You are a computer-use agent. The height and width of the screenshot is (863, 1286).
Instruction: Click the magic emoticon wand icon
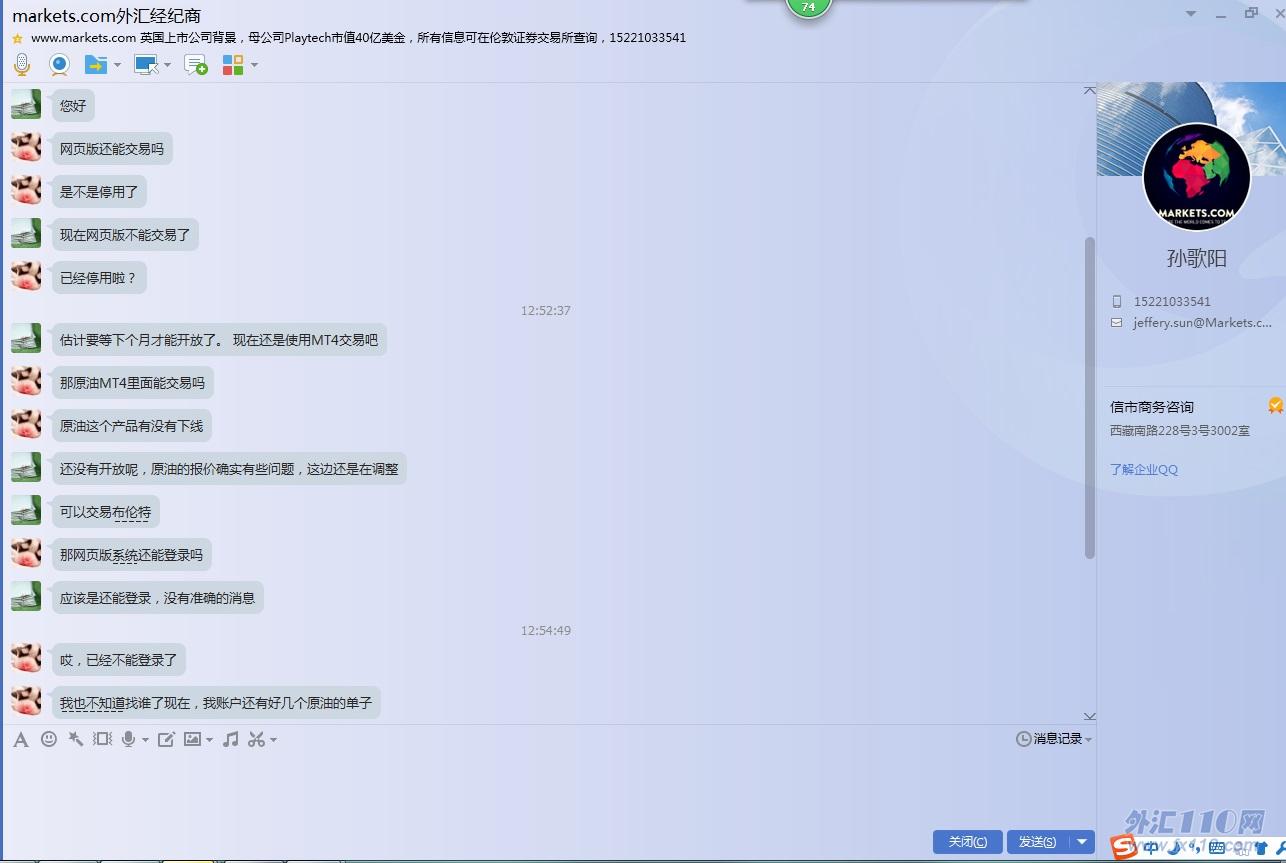(x=75, y=739)
